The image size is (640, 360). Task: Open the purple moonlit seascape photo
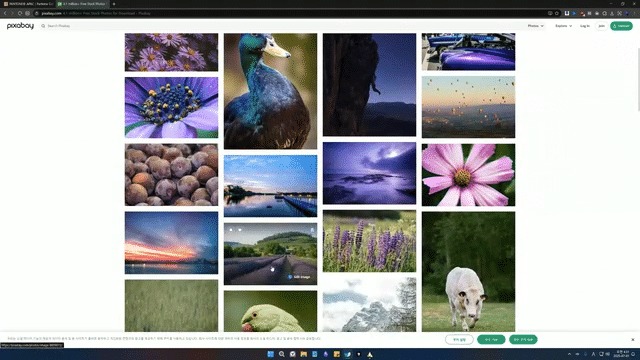tap(369, 173)
